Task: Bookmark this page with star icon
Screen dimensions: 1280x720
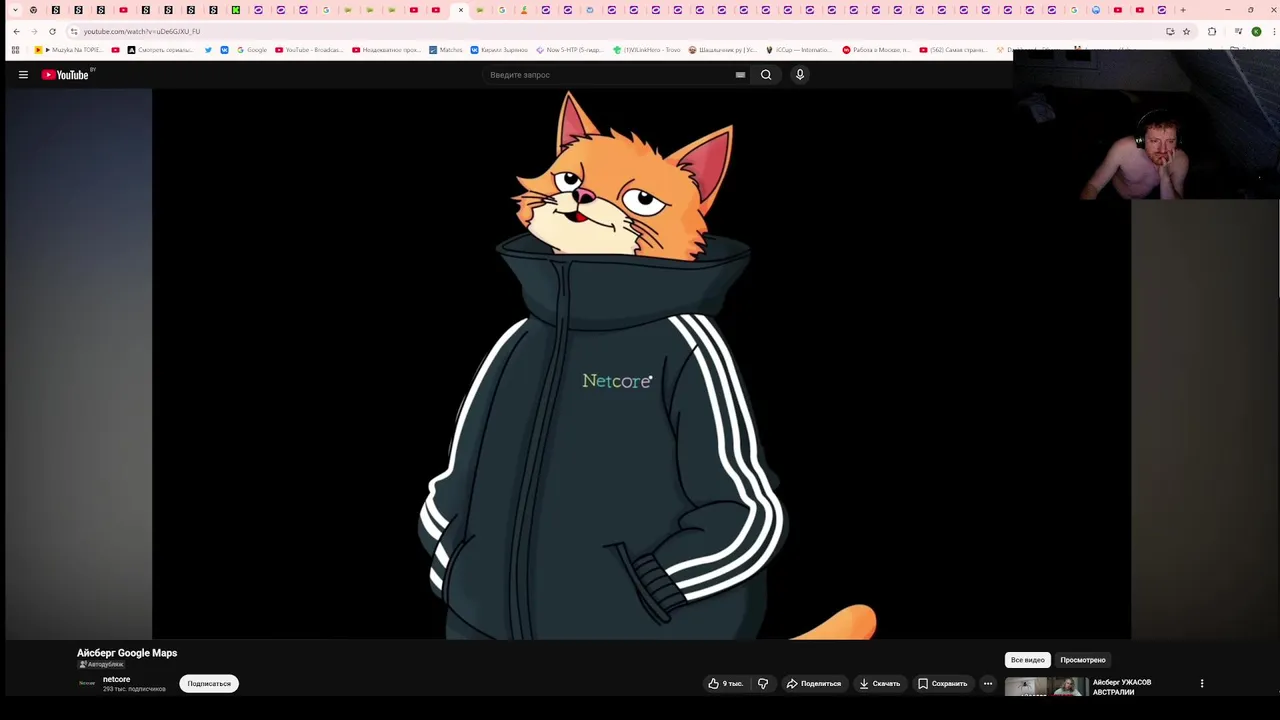Action: click(x=1187, y=31)
